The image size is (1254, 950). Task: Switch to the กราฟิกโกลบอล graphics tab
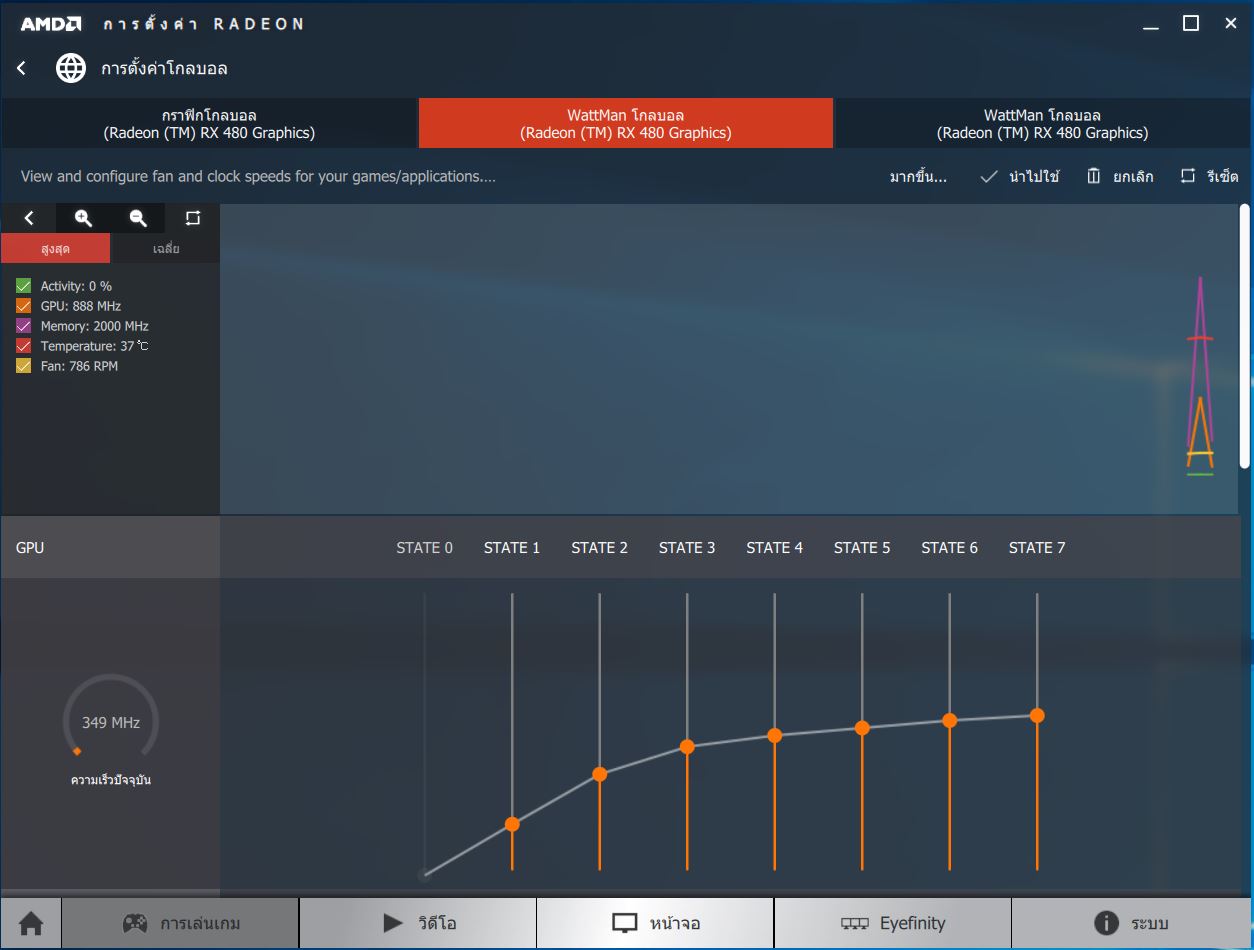click(209, 124)
